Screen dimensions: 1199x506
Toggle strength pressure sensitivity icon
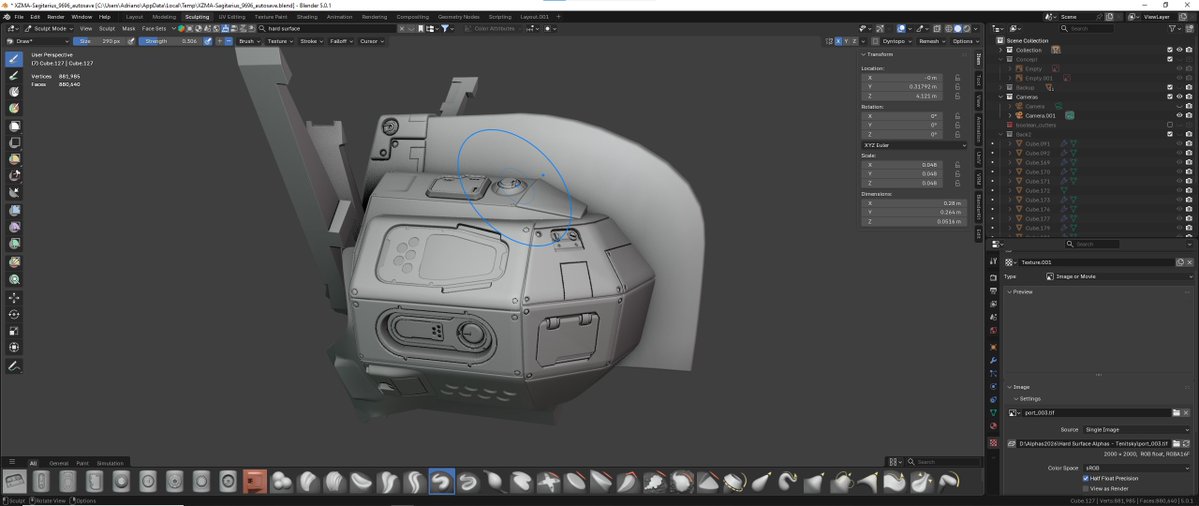pyautogui.click(x=207, y=41)
